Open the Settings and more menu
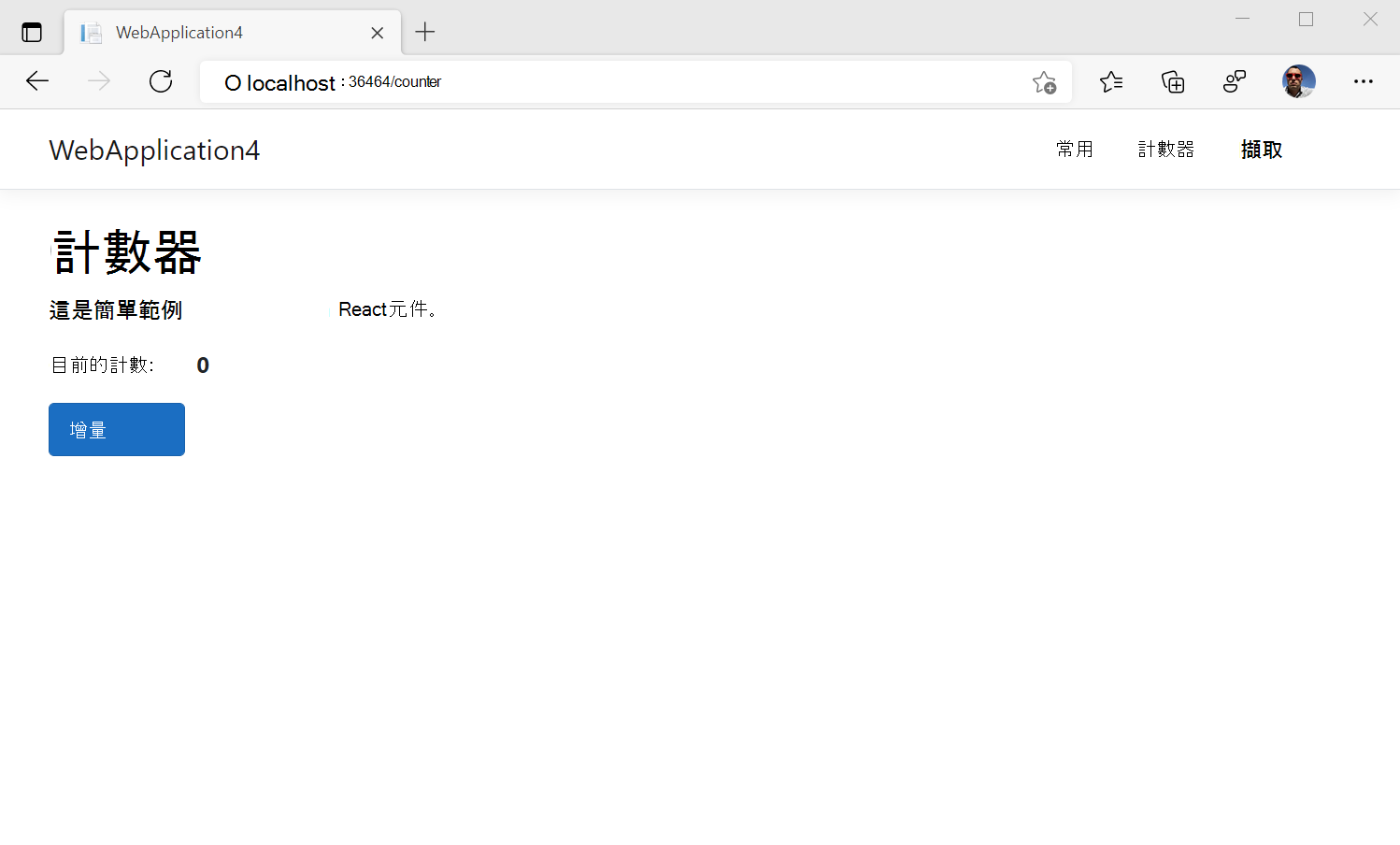The width and height of the screenshot is (1400, 845). (x=1364, y=82)
